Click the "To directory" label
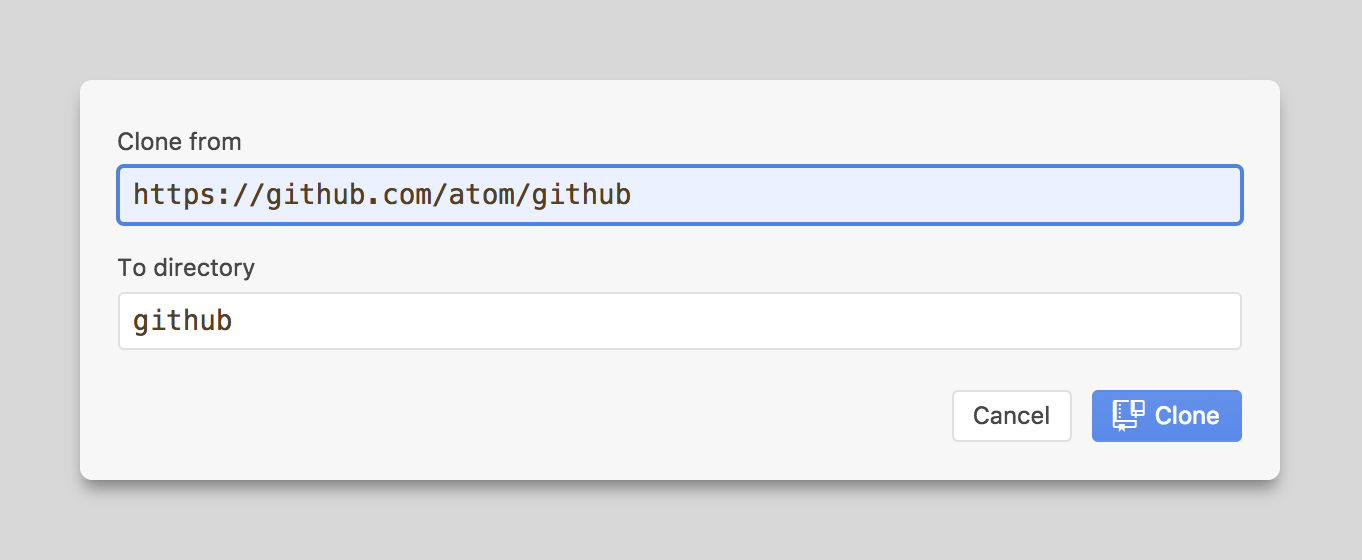The height and width of the screenshot is (560, 1362). (x=186, y=268)
